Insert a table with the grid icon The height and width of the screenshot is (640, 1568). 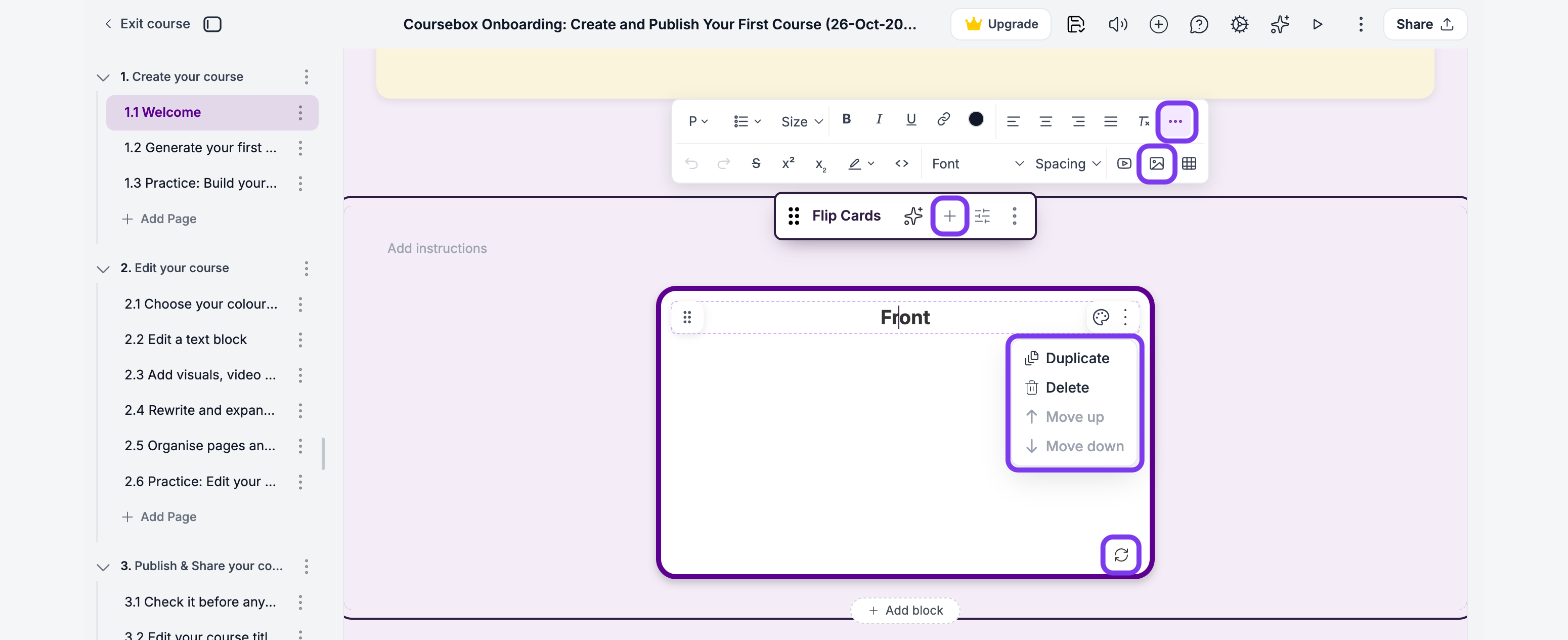pos(1189,164)
